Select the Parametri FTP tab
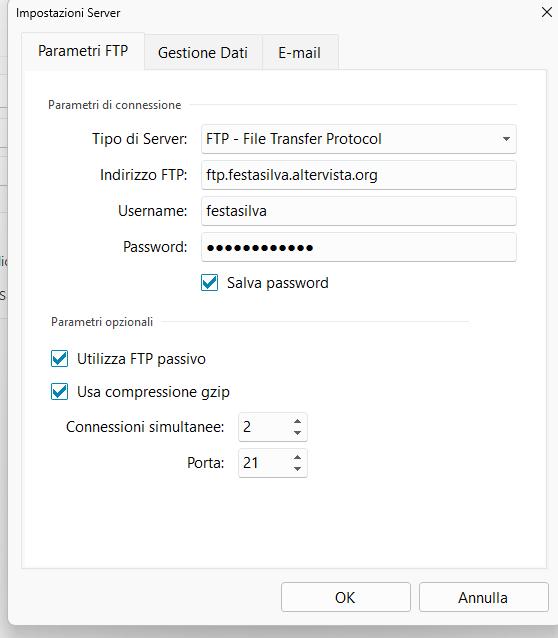Screen dimensions: 558x638 (x=83, y=51)
